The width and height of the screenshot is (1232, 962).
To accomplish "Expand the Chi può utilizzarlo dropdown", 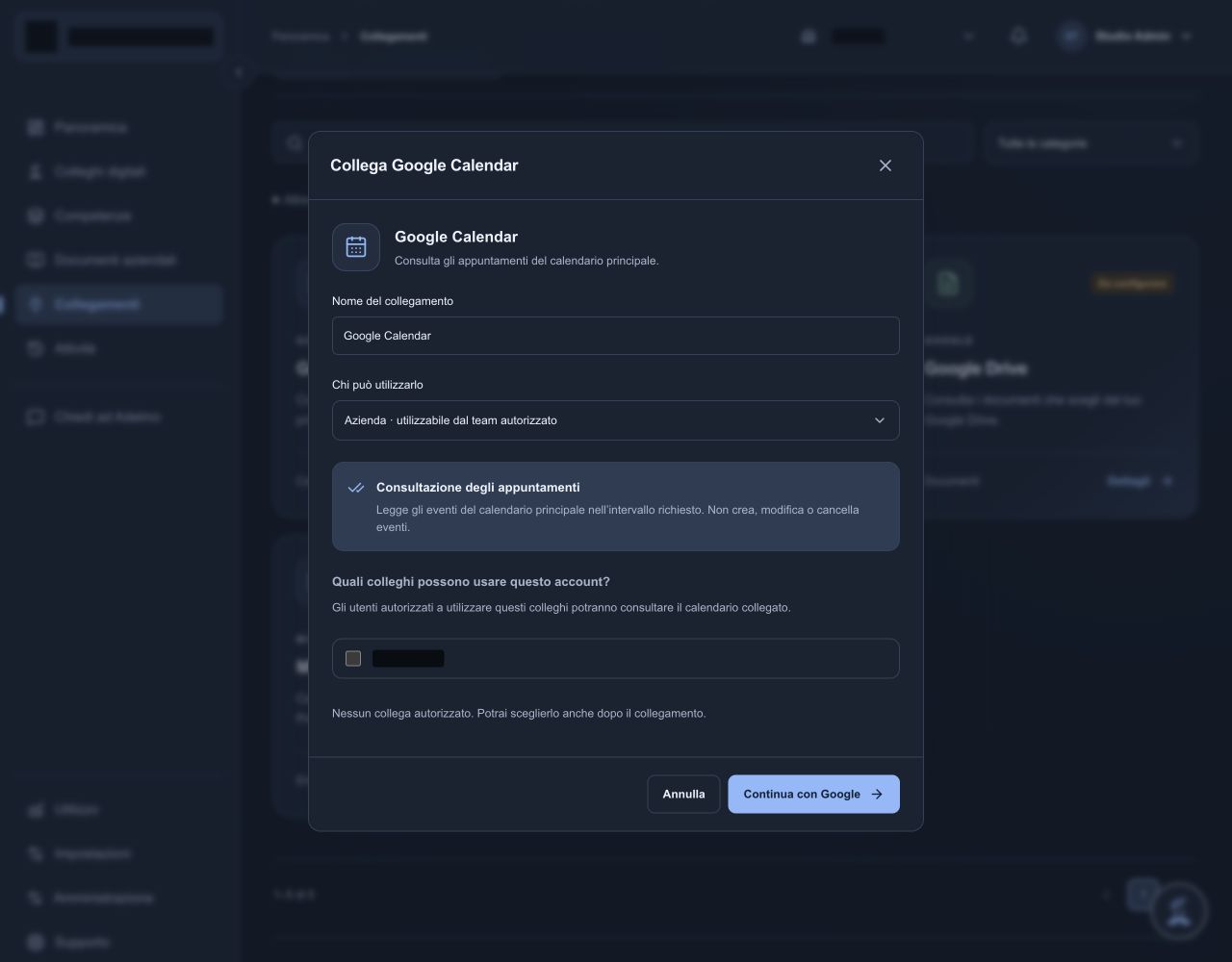I will click(x=616, y=420).
